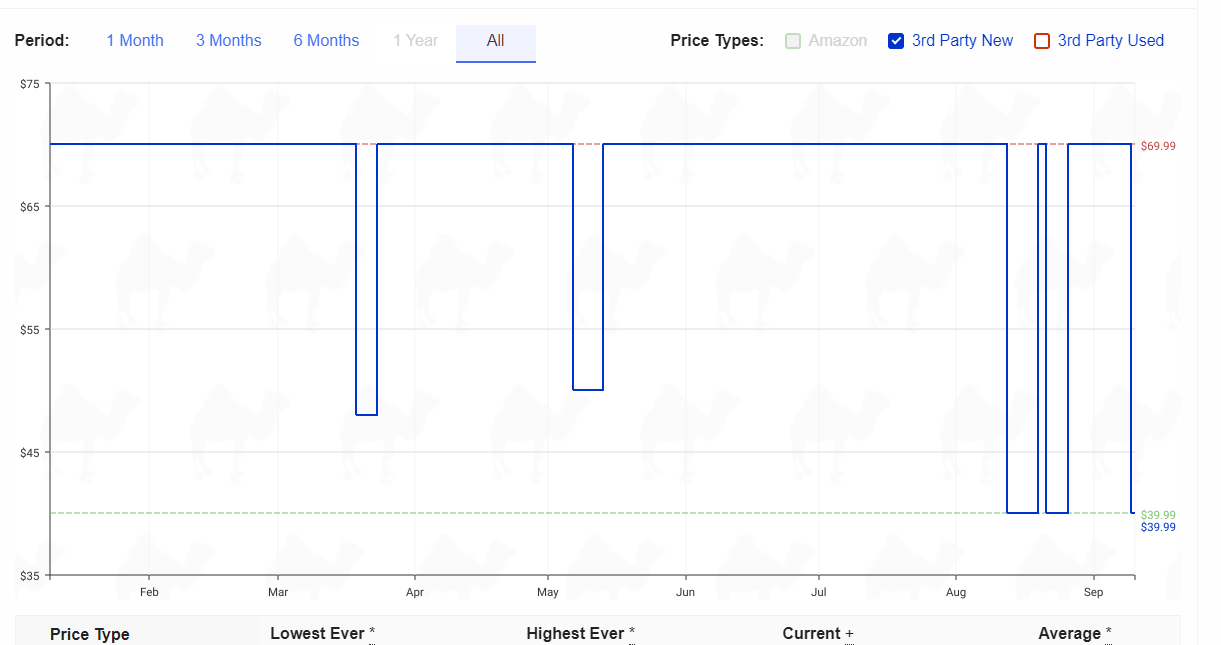
Task: Click the $65 y-axis label
Action: (x=30, y=207)
